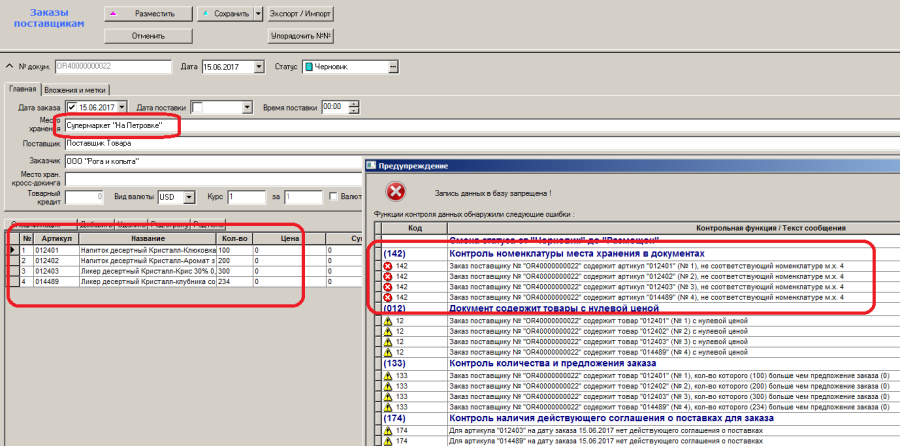Viewport: 900px width, 446px height.
Task: Click group header Документ содержит товары с нулевой ценой
Action: click(x=554, y=309)
